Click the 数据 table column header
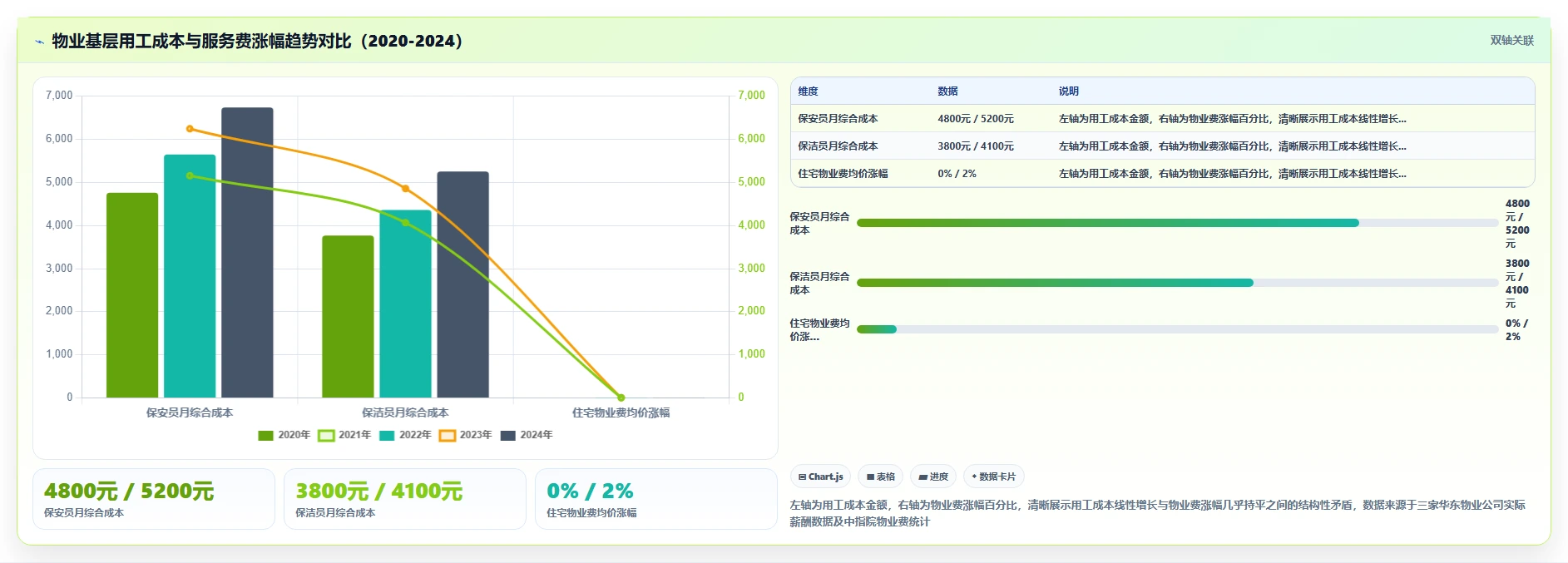This screenshot has width=1568, height=563. pos(947,91)
